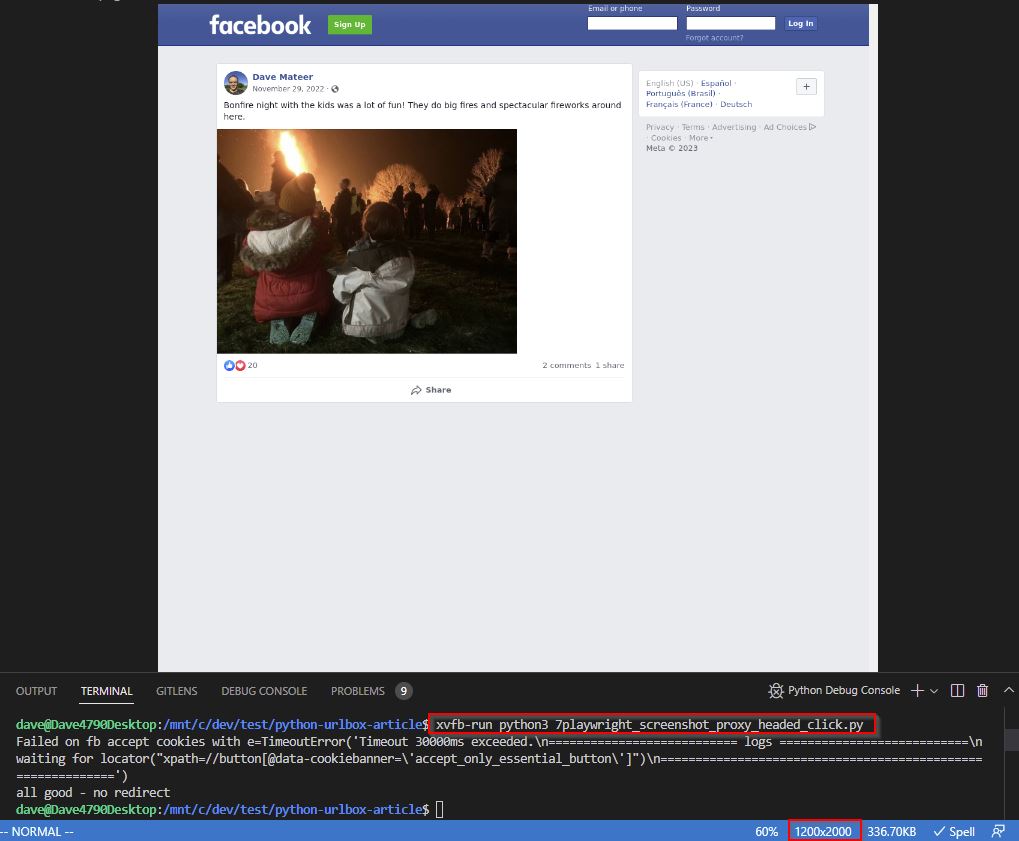This screenshot has width=1019, height=841.
Task: Open the GITLENS panel tab
Action: coord(176,691)
